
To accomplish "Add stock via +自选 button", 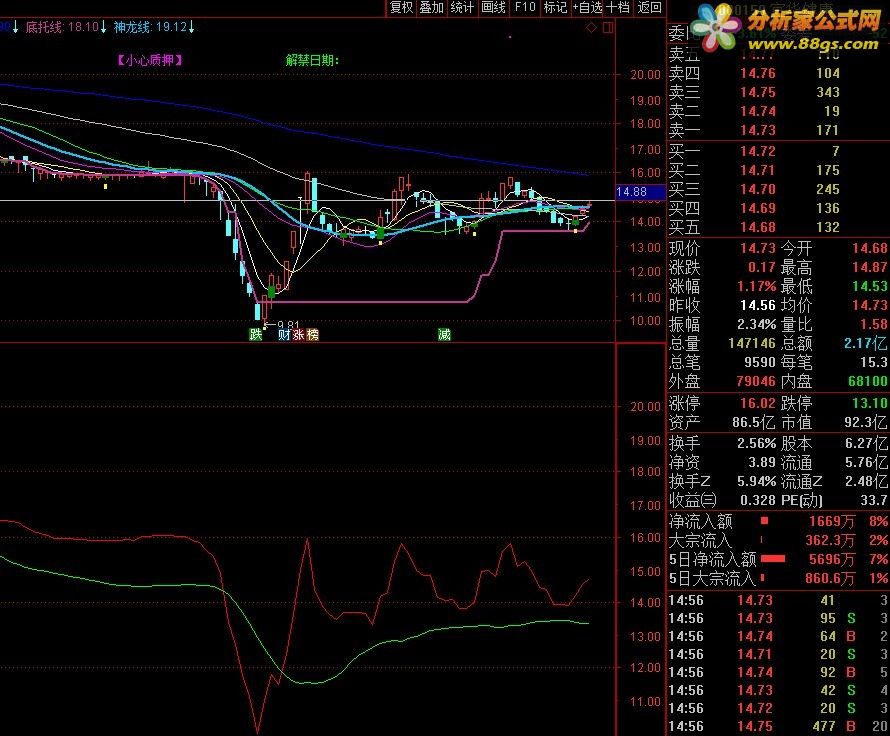I will 587,7.
